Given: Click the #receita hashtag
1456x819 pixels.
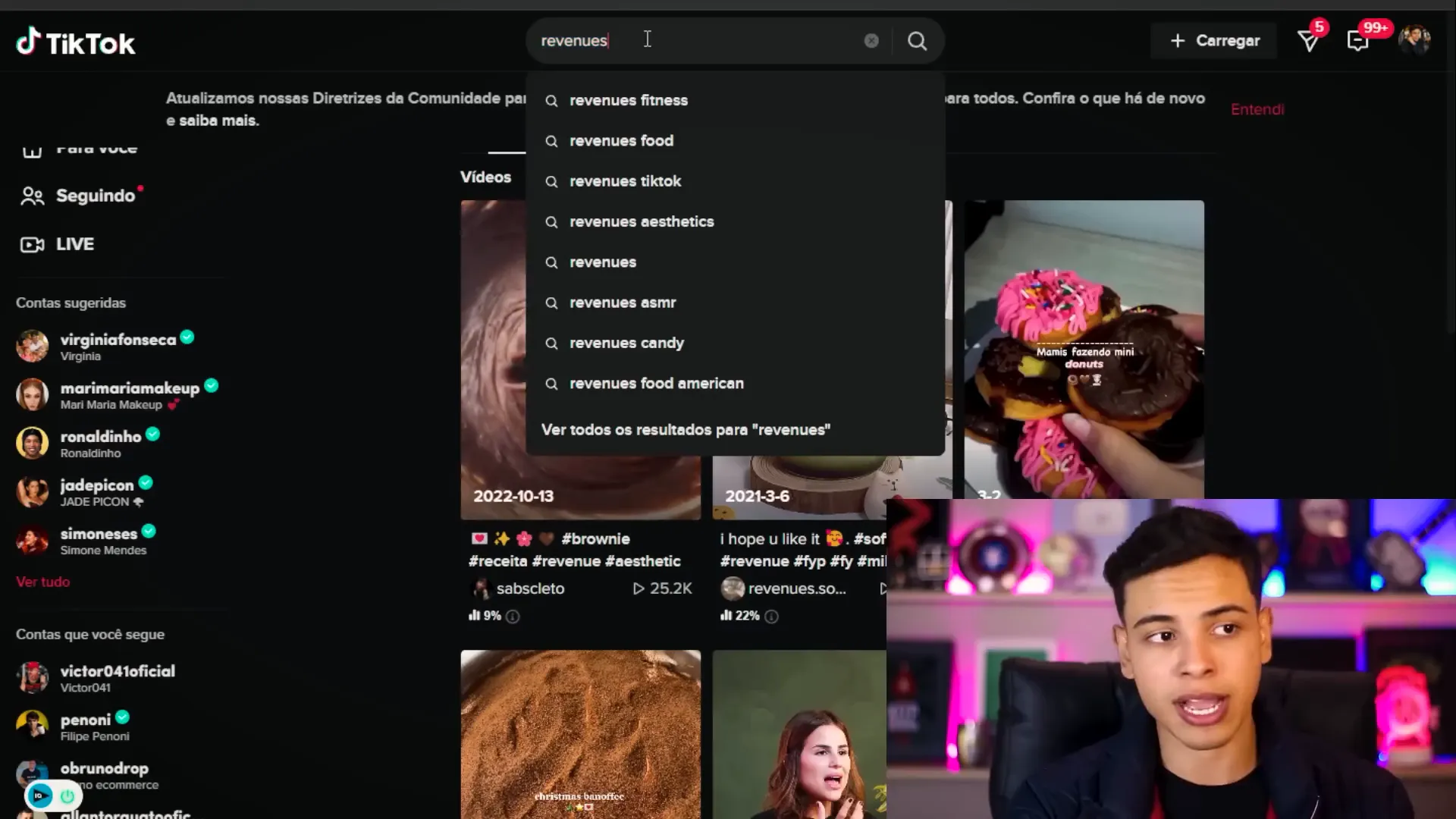Looking at the screenshot, I should (497, 561).
